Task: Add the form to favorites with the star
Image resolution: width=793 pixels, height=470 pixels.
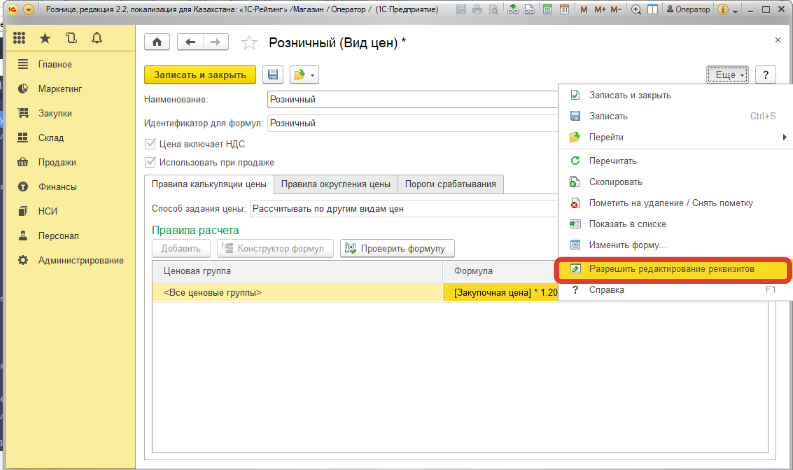Action: pos(249,42)
